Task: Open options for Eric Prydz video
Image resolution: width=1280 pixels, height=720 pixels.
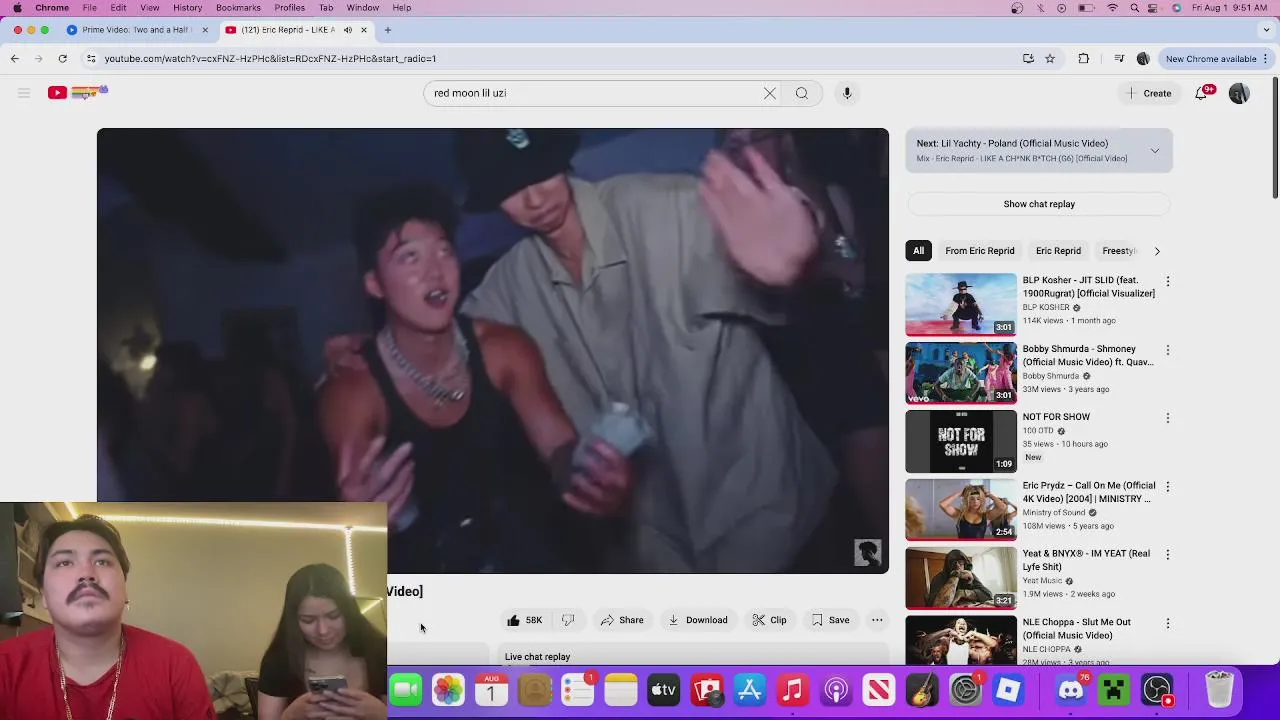Action: tap(1167, 486)
